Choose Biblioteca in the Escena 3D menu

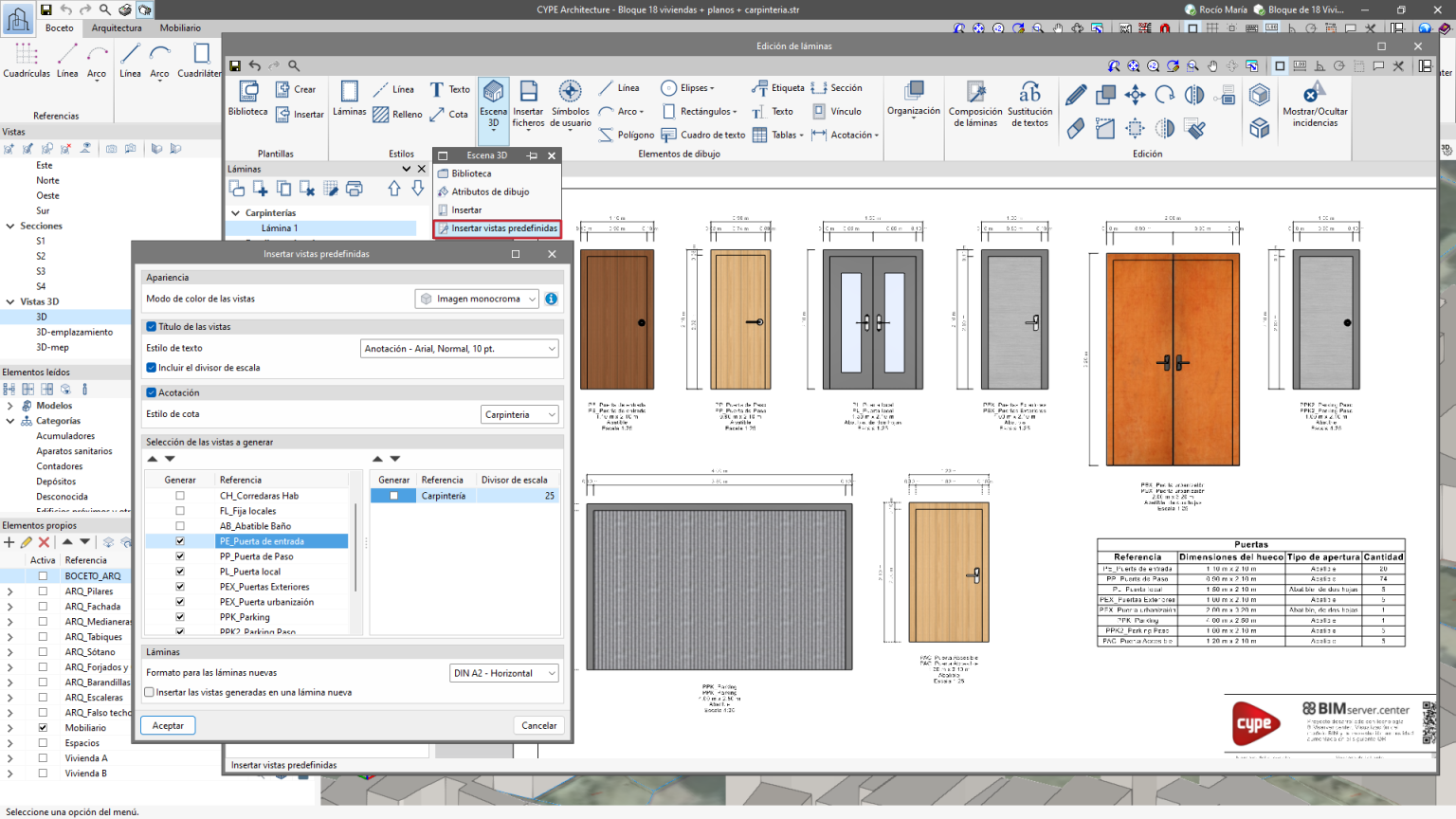click(x=471, y=173)
